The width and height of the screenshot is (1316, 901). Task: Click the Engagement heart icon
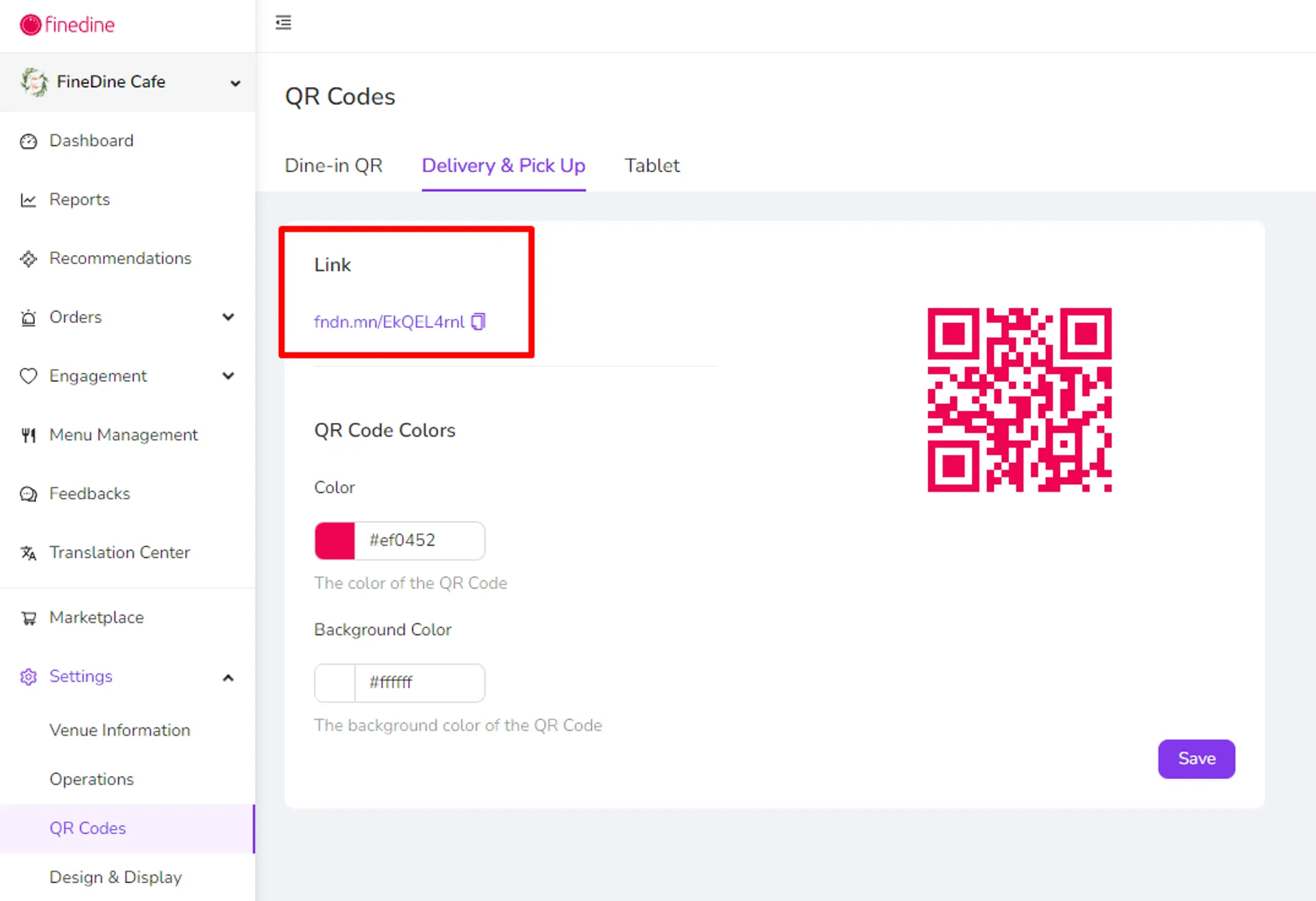28,376
